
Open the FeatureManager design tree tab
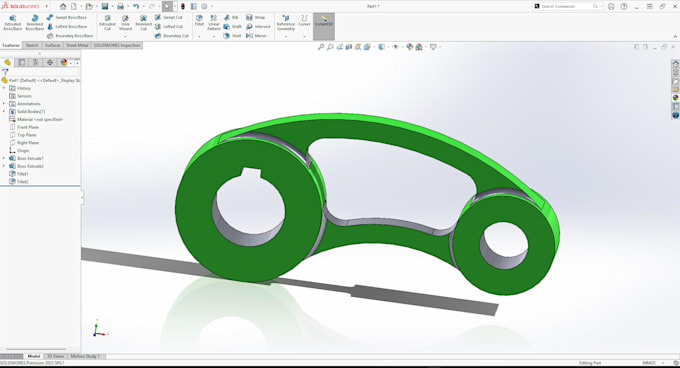pos(7,62)
